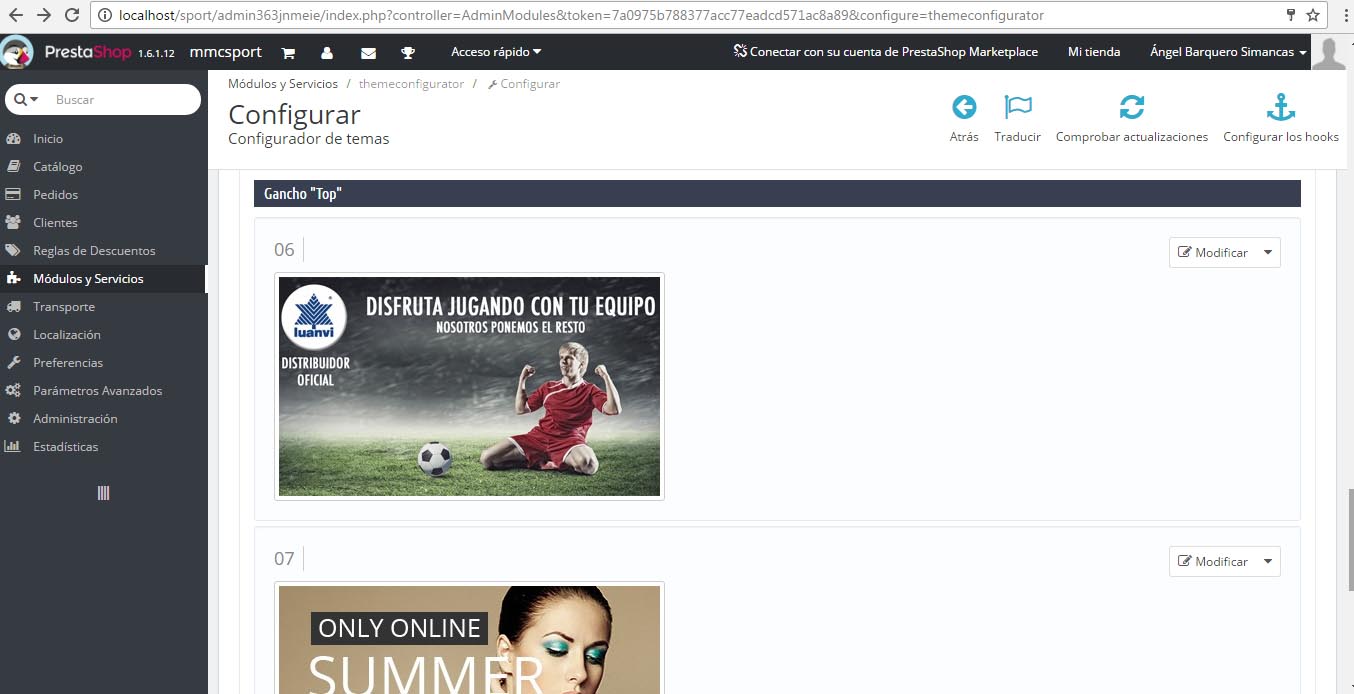1354x694 pixels.
Task: Expand dropdown arrow beside Modificar for item 07
Action: 1268,562
